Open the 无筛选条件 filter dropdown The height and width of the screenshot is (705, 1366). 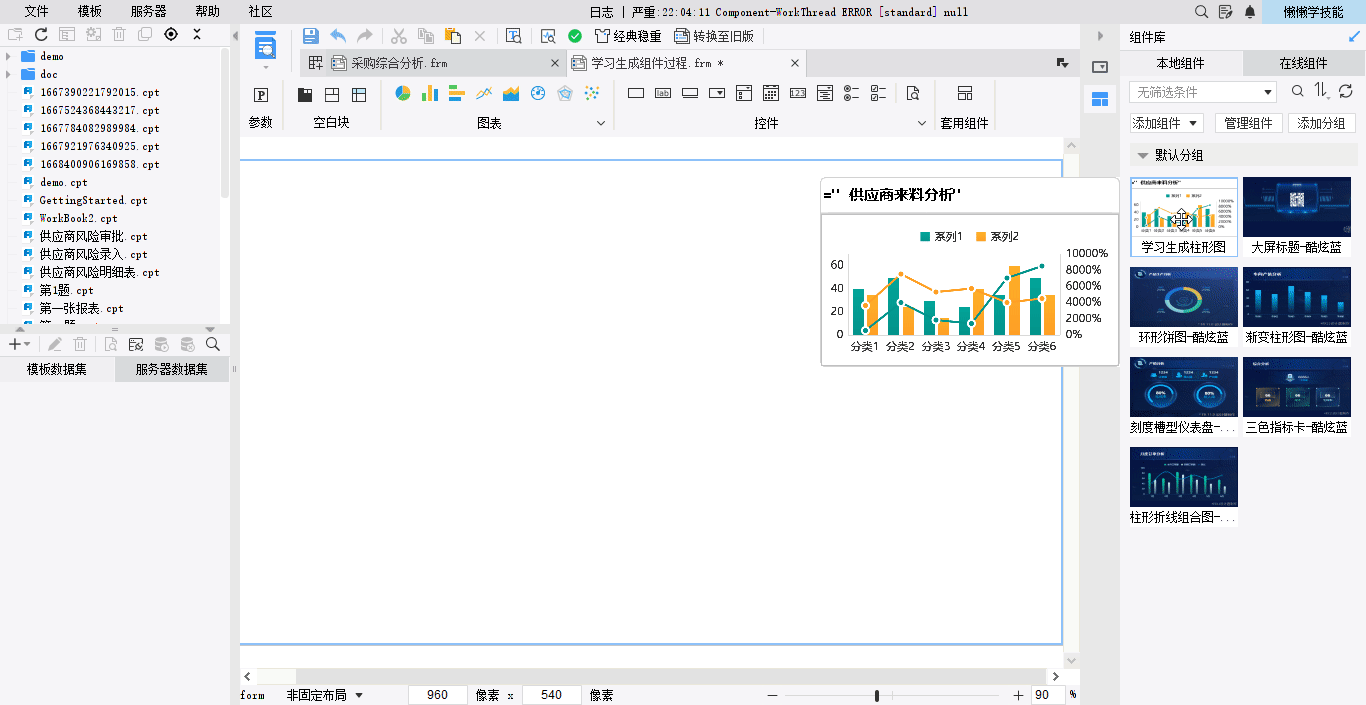click(x=1203, y=92)
